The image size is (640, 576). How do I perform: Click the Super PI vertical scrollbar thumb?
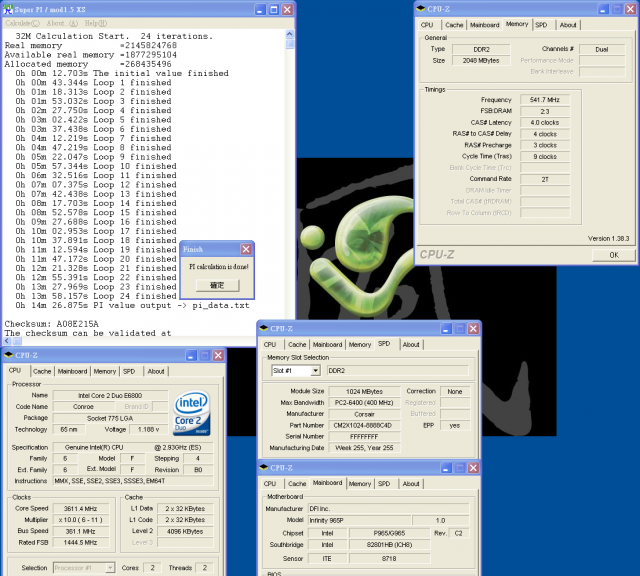(x=289, y=44)
